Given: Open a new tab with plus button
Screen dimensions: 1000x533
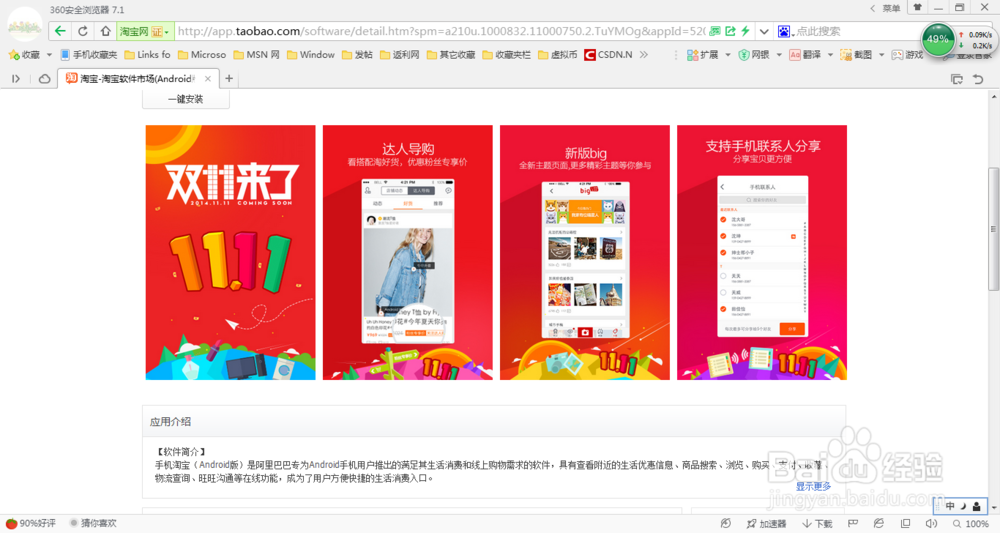Looking at the screenshot, I should pyautogui.click(x=229, y=79).
